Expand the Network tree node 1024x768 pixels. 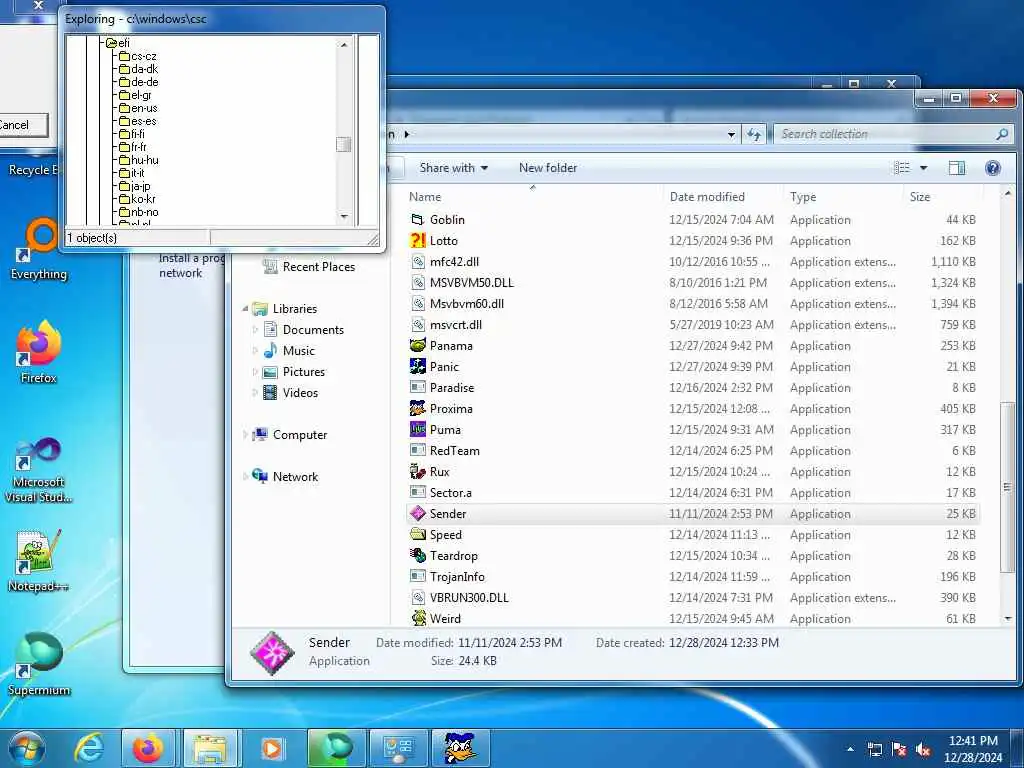pyautogui.click(x=246, y=476)
